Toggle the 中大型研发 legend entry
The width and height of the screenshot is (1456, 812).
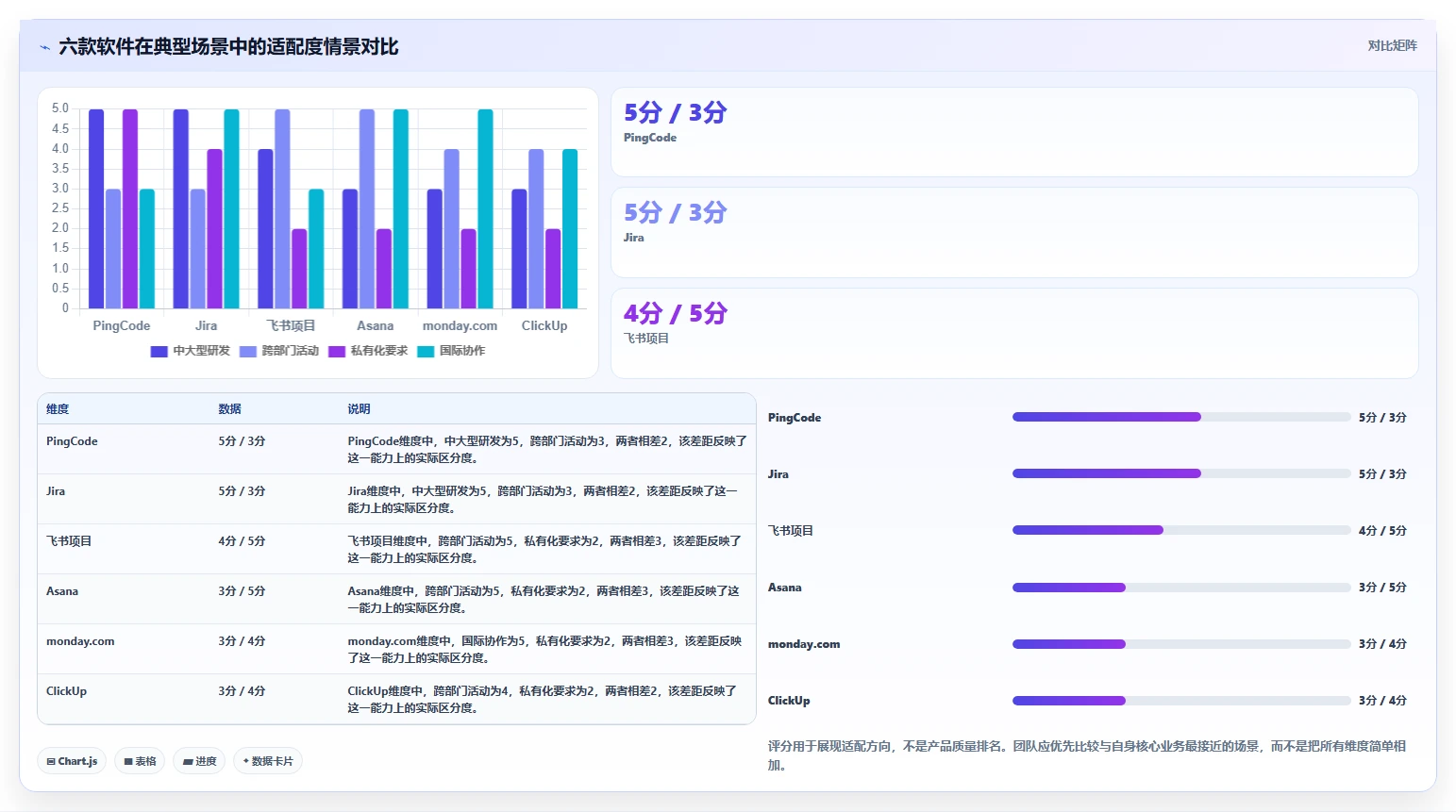191,351
